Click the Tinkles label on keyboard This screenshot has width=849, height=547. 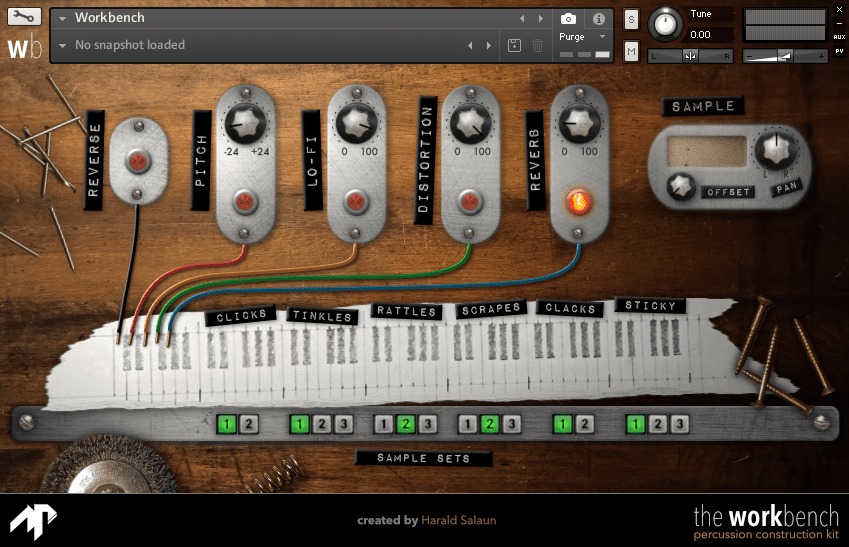pos(322,316)
